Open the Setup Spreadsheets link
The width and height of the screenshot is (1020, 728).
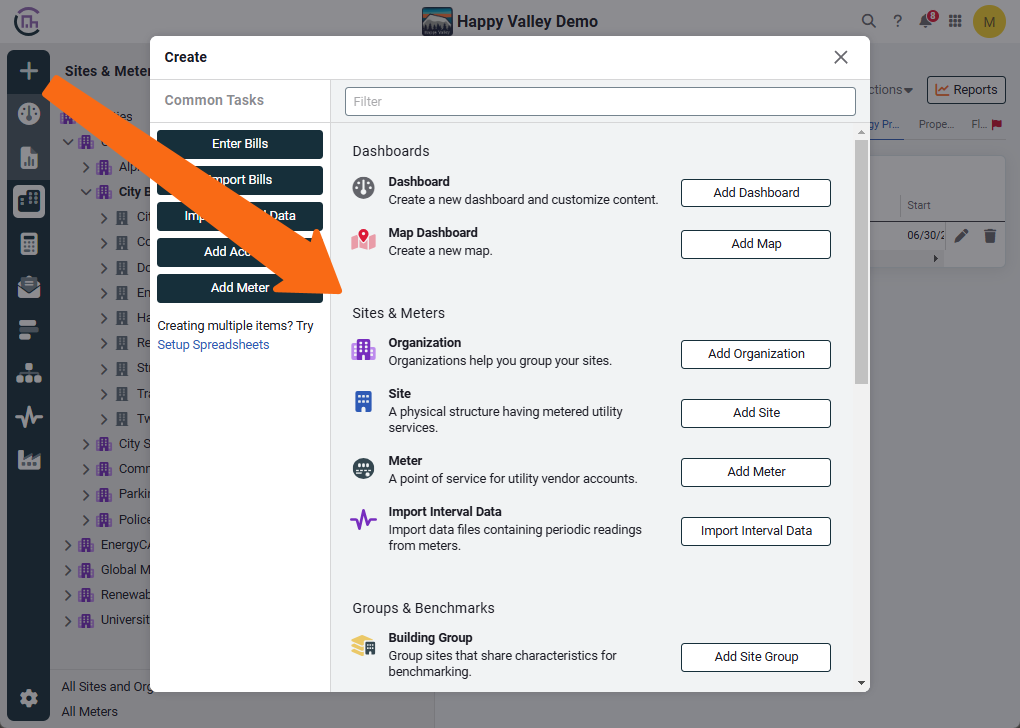pyautogui.click(x=213, y=345)
